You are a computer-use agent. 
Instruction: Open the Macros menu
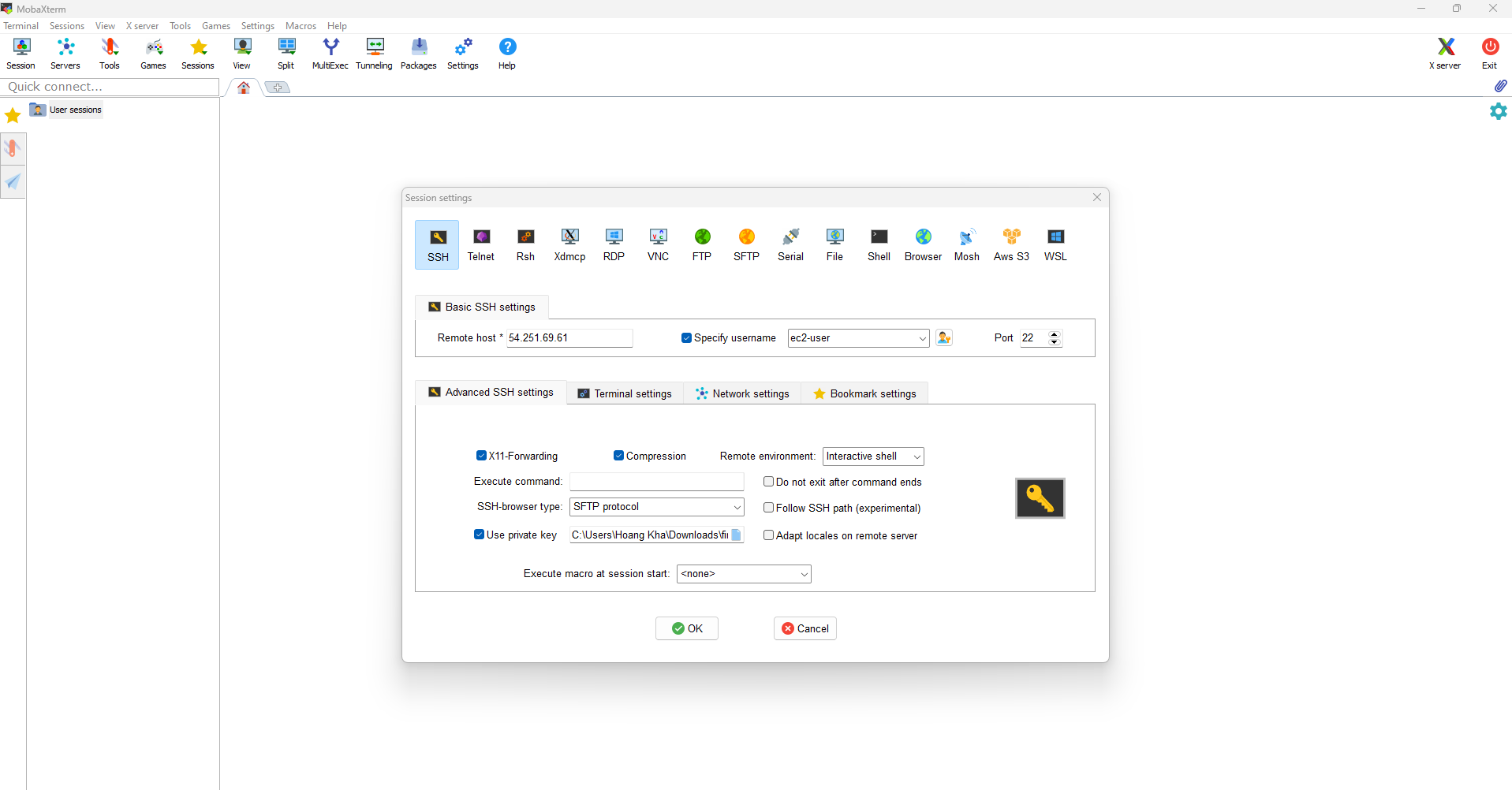[x=301, y=26]
